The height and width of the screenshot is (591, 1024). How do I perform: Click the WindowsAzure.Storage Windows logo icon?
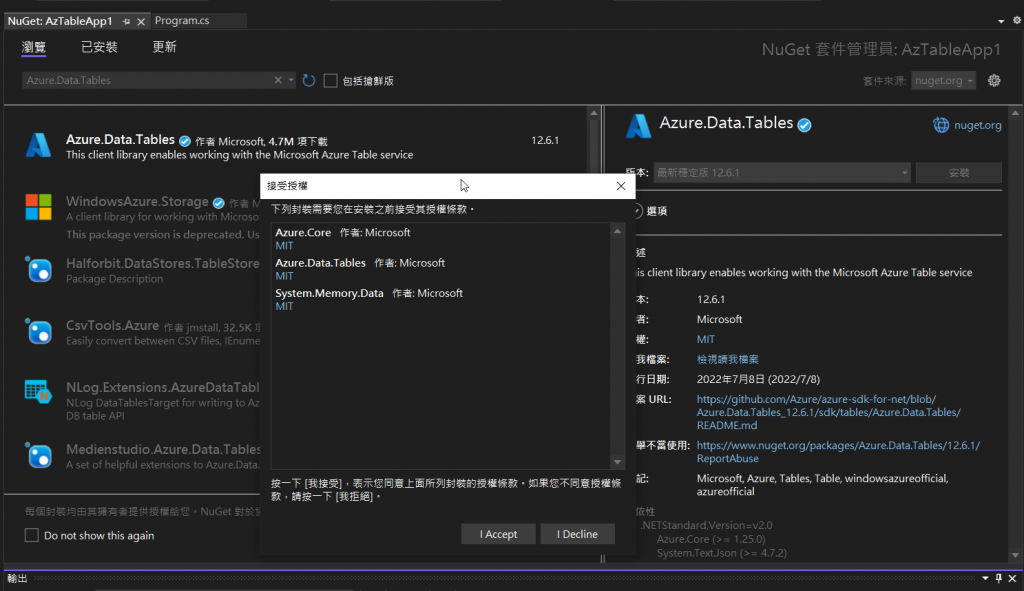point(39,207)
